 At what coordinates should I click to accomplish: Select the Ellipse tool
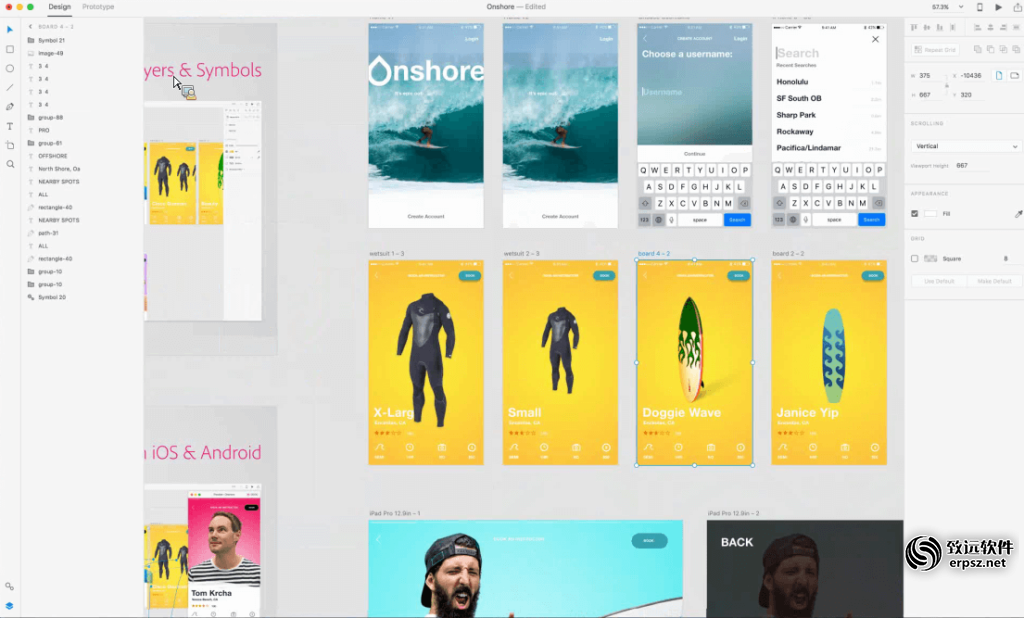10,68
